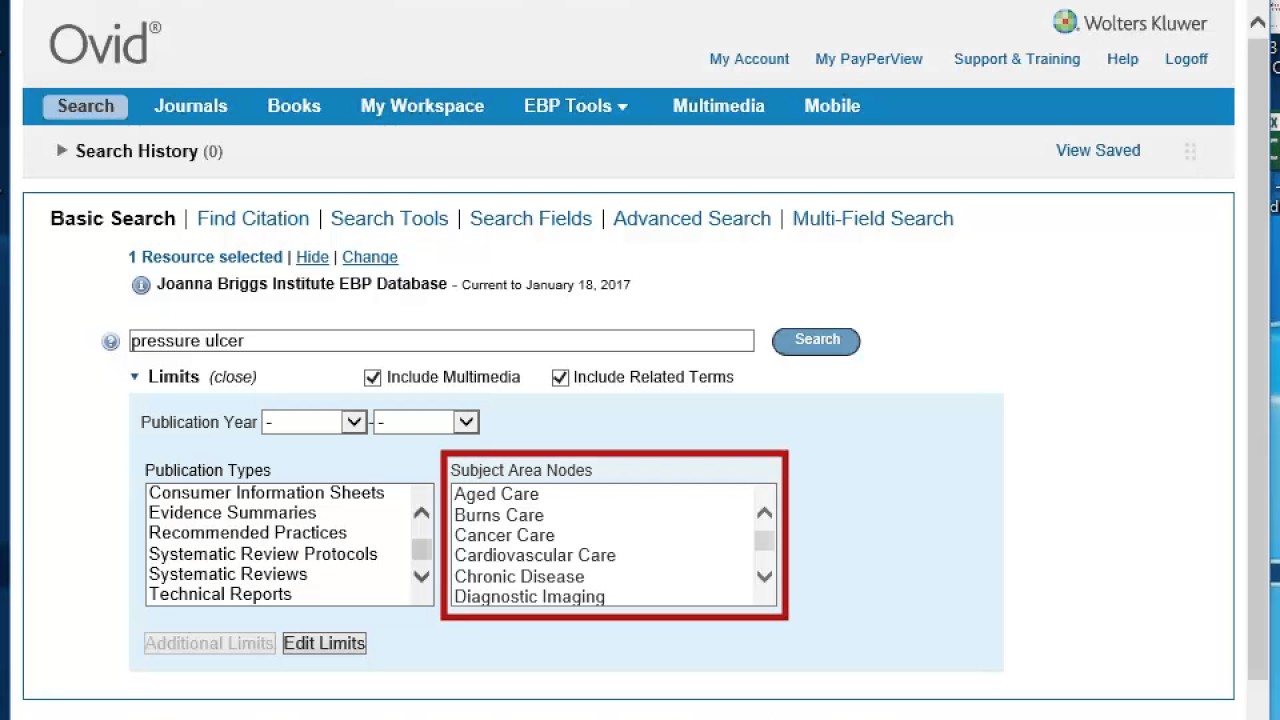The width and height of the screenshot is (1280, 720).
Task: Open the EBP Tools menu
Action: pos(575,106)
